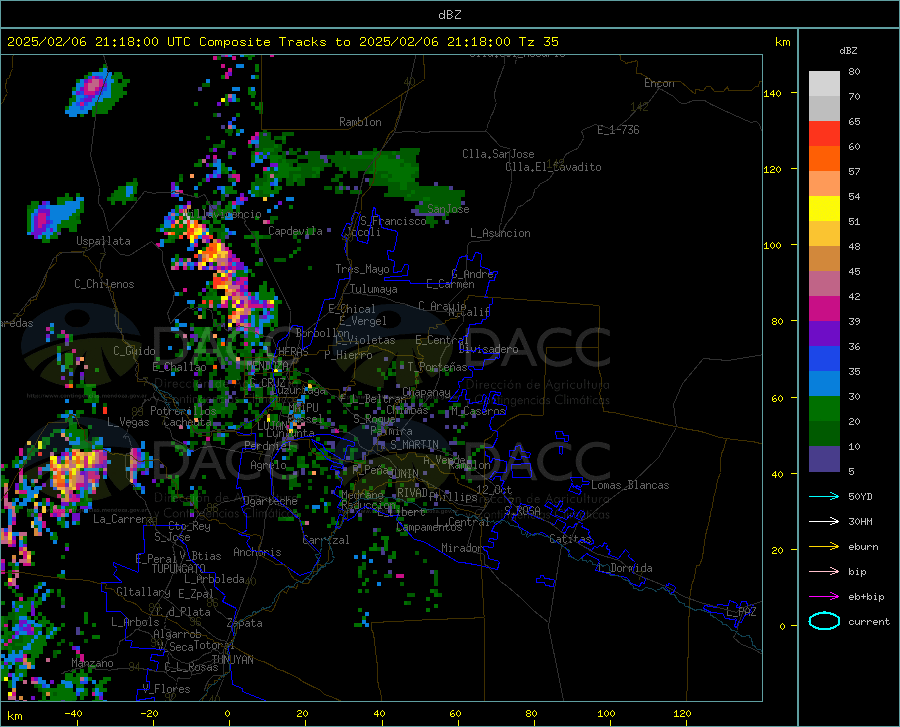Click the 'Divisadero' map label

coord(488,349)
